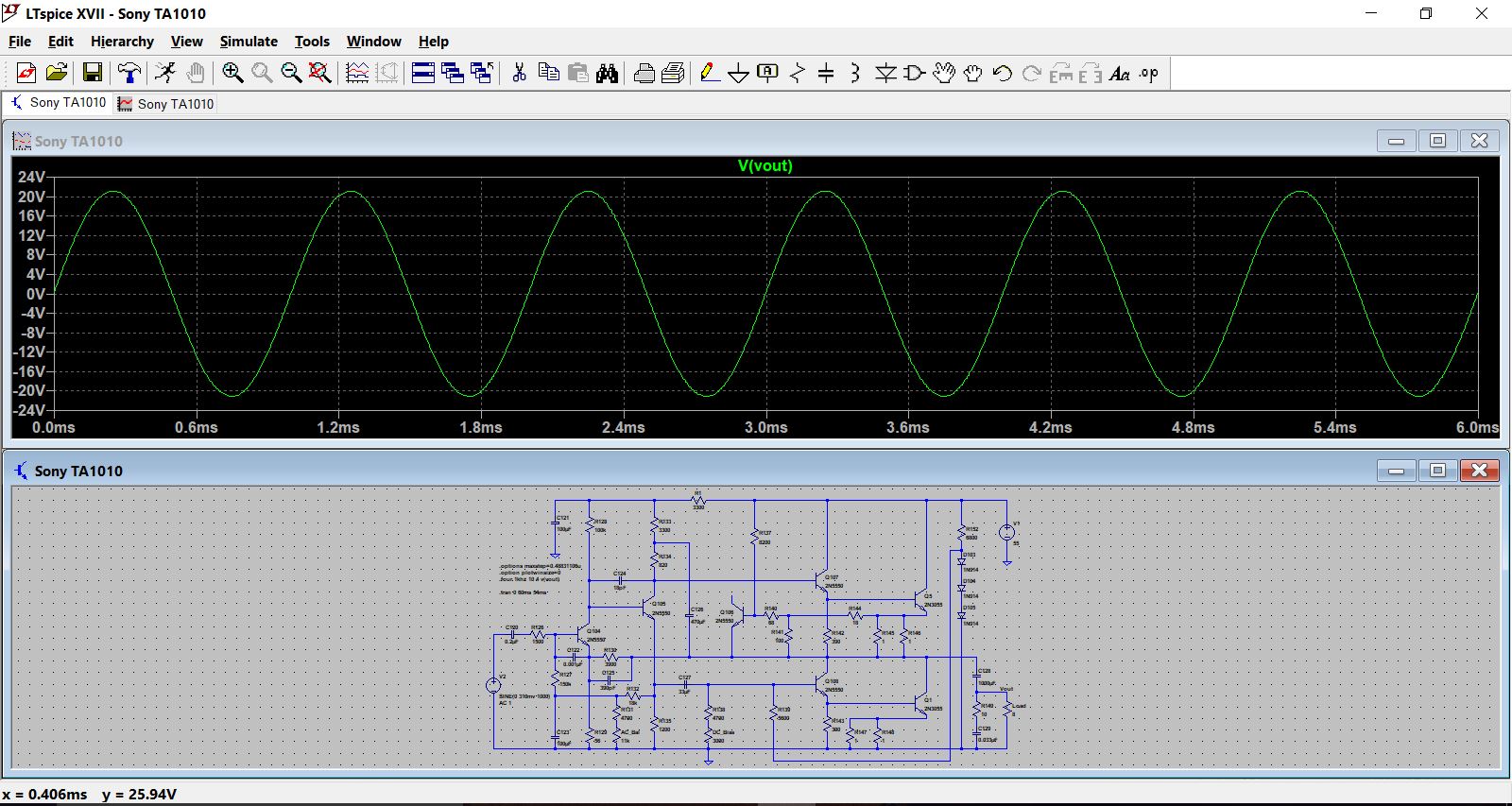Viewport: 1512px width, 806px height.
Task: Cut selection with the scissors icon
Action: point(519,73)
